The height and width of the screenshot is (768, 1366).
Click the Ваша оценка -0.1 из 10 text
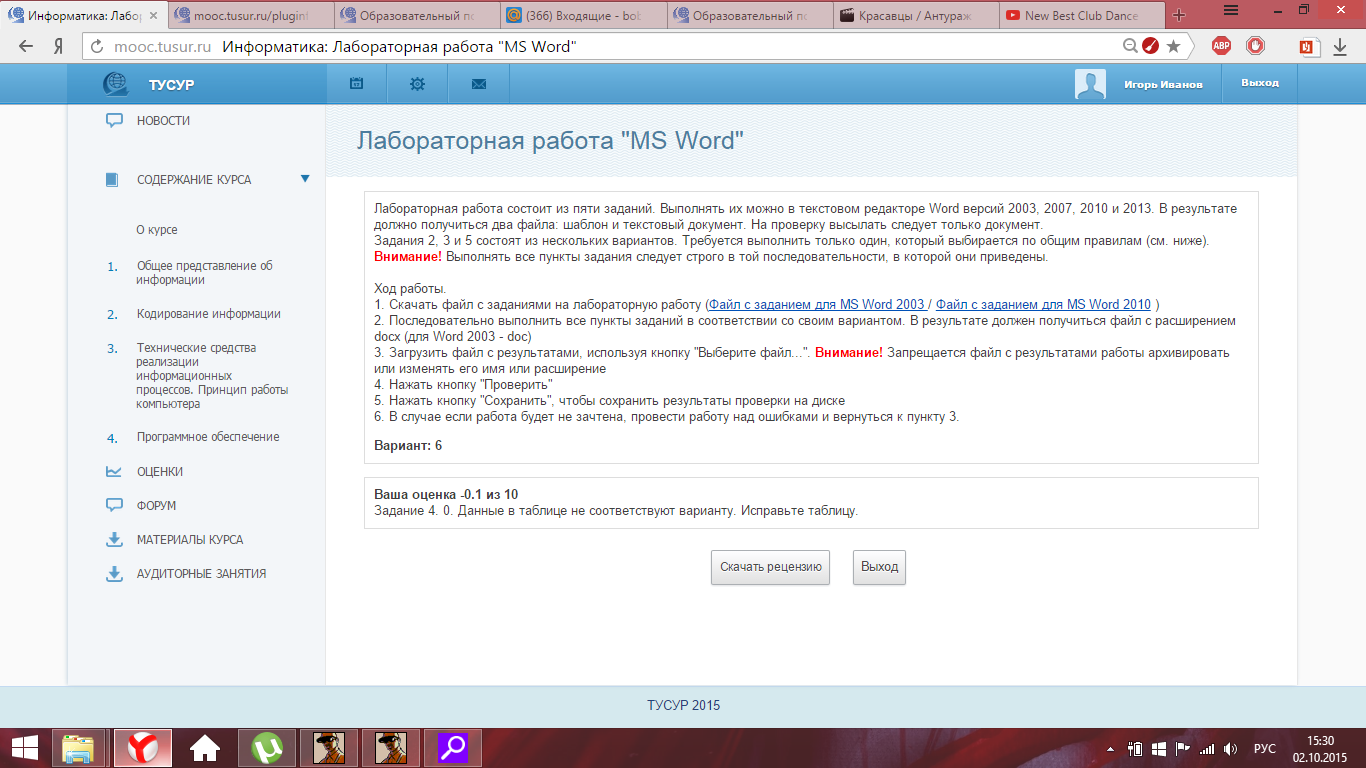click(x=446, y=495)
